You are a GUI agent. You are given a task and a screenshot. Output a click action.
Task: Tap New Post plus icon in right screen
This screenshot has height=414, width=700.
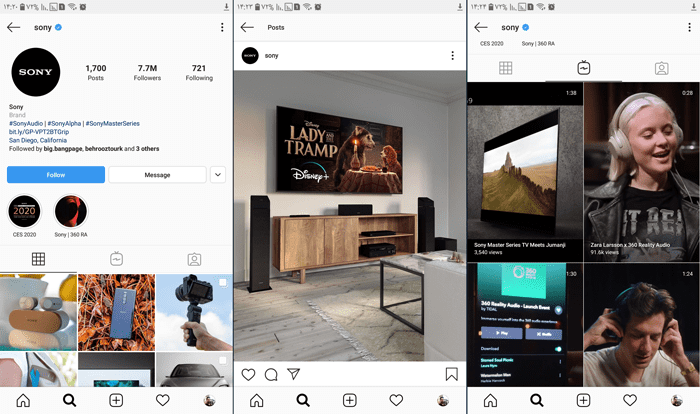(x=583, y=400)
